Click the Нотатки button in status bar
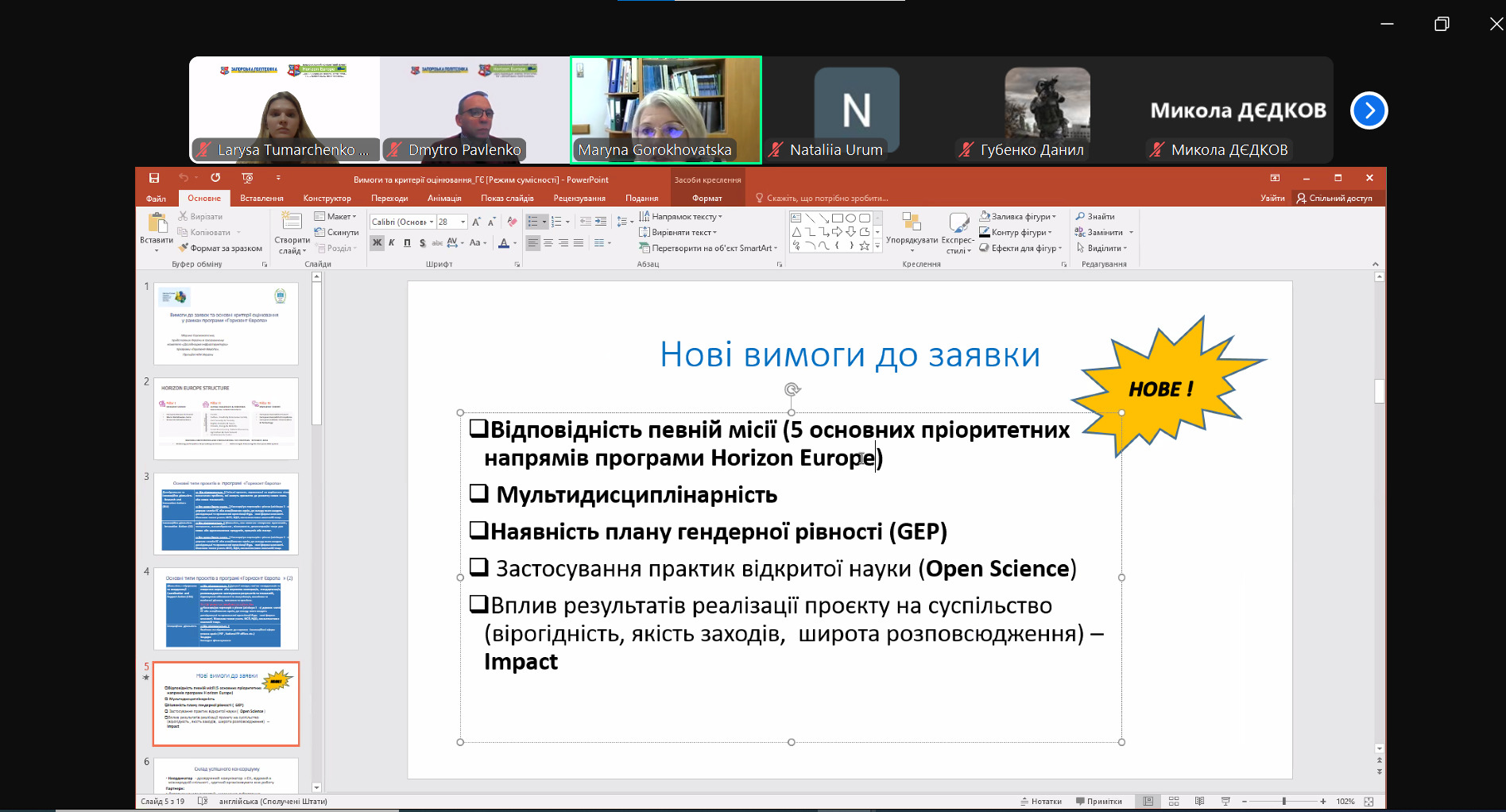The width and height of the screenshot is (1506, 812). (1041, 801)
